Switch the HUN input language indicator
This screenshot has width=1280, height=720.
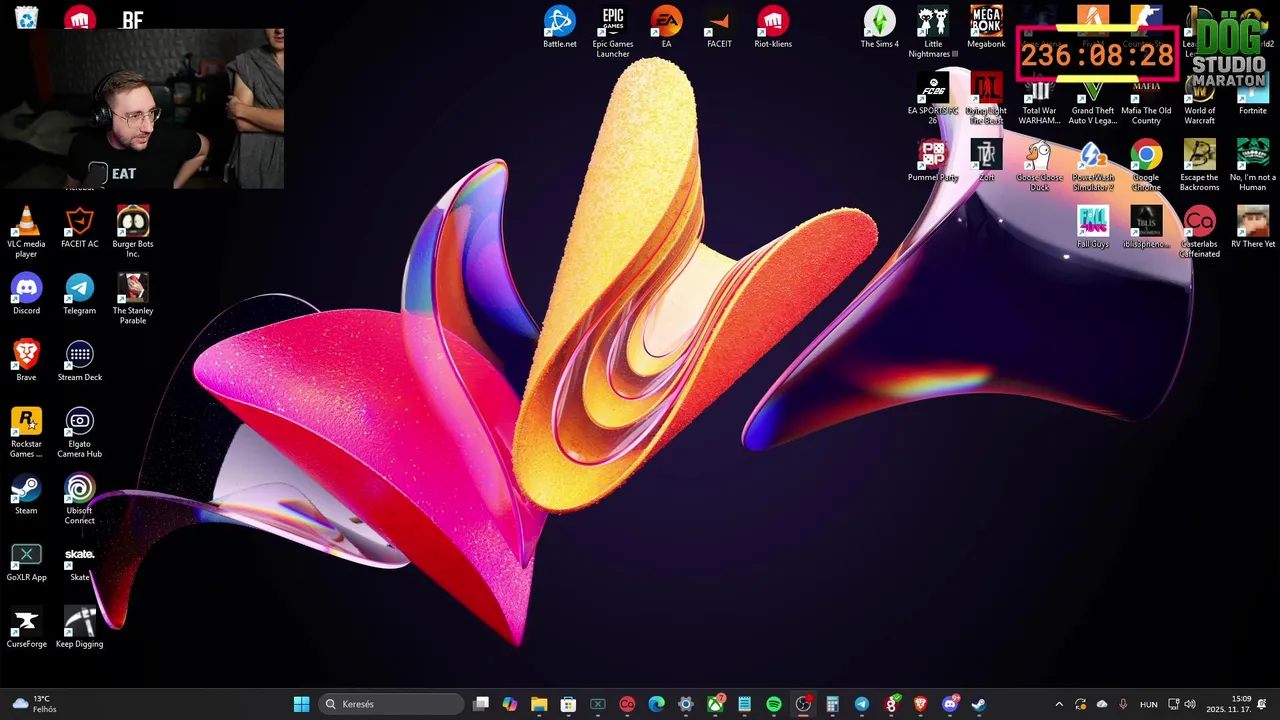click(x=1149, y=704)
